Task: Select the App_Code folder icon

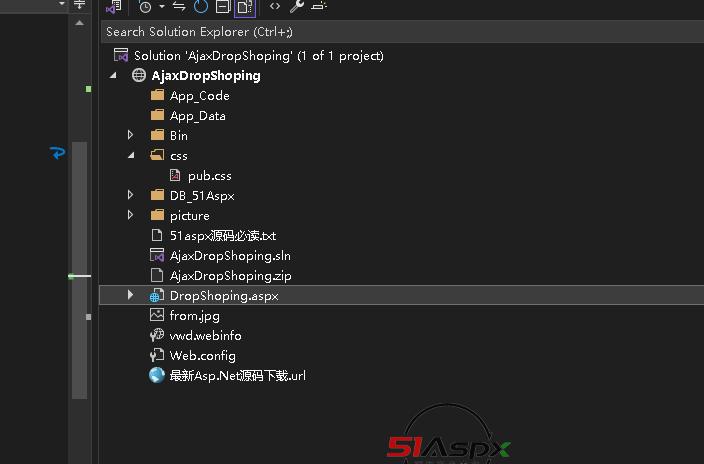Action: 157,95
